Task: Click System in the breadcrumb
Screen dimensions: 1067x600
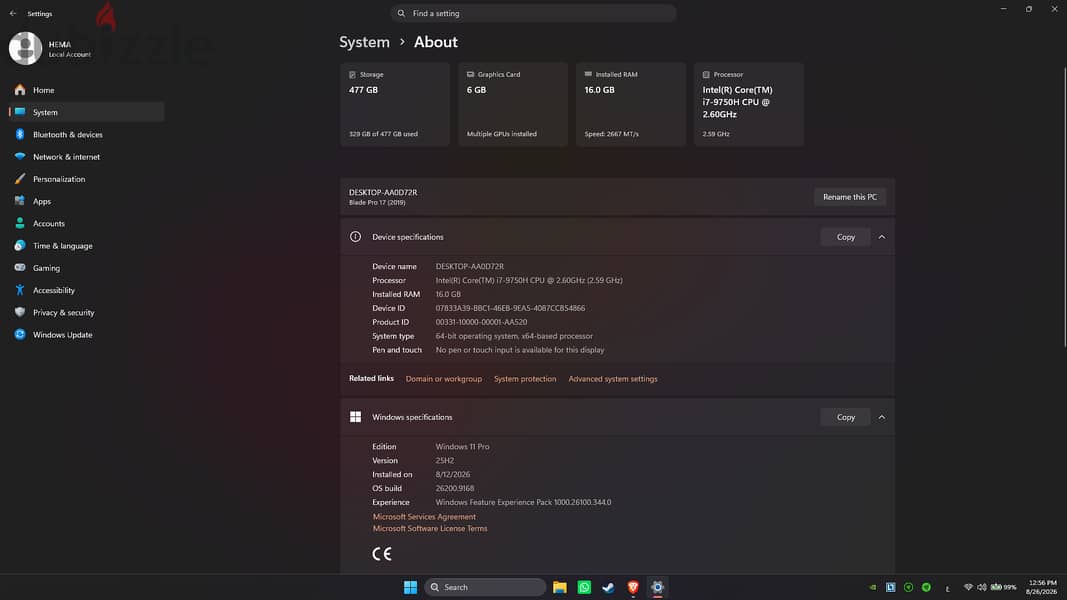Action: tap(364, 42)
